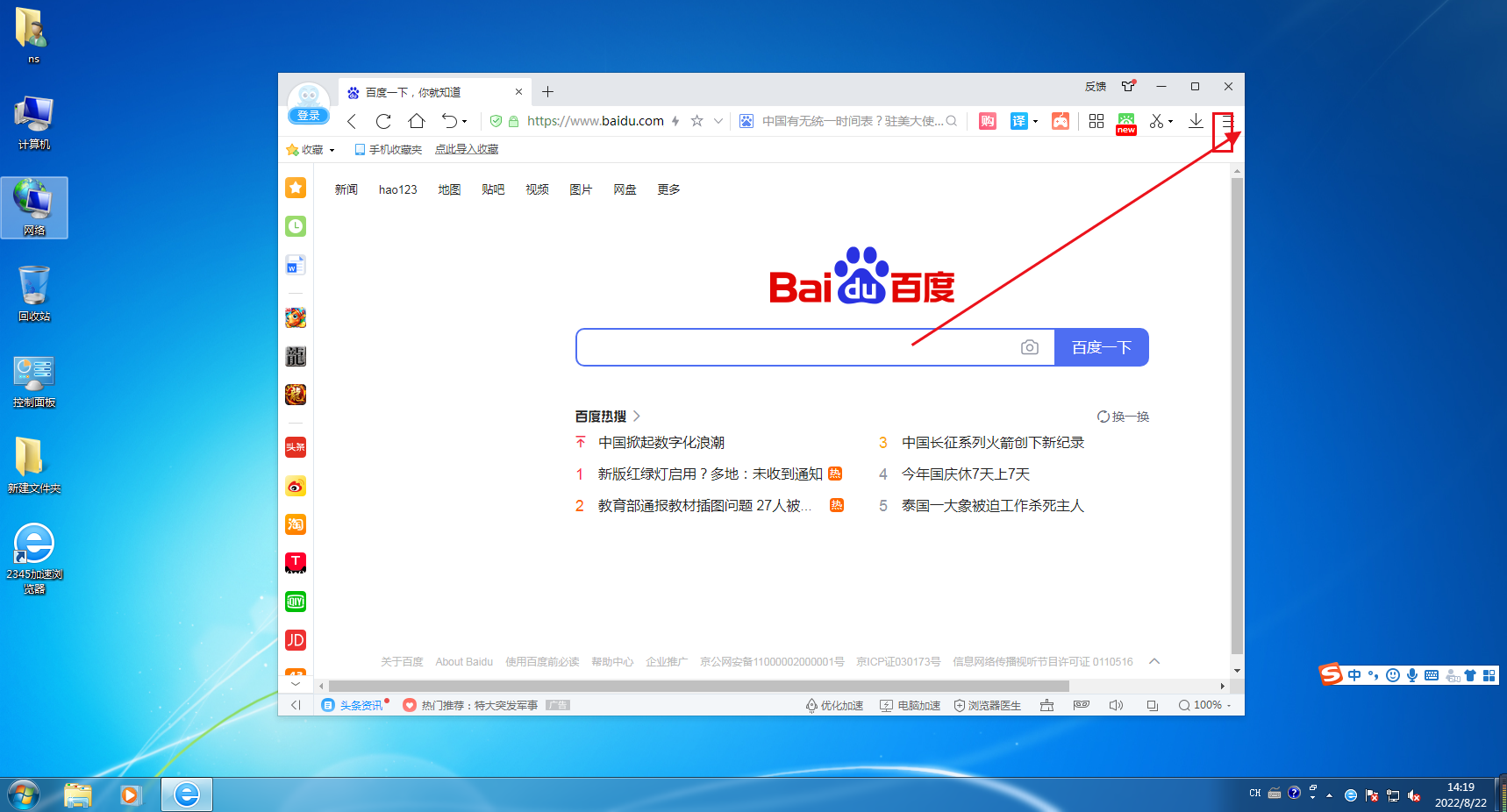Click the Baidu paw search engine selector
This screenshot has height=812, width=1507.
(746, 121)
